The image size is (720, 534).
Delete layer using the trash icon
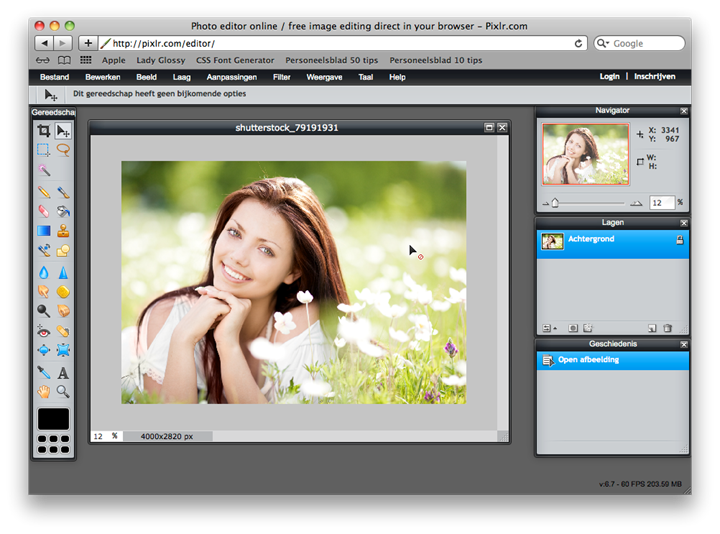pos(668,328)
